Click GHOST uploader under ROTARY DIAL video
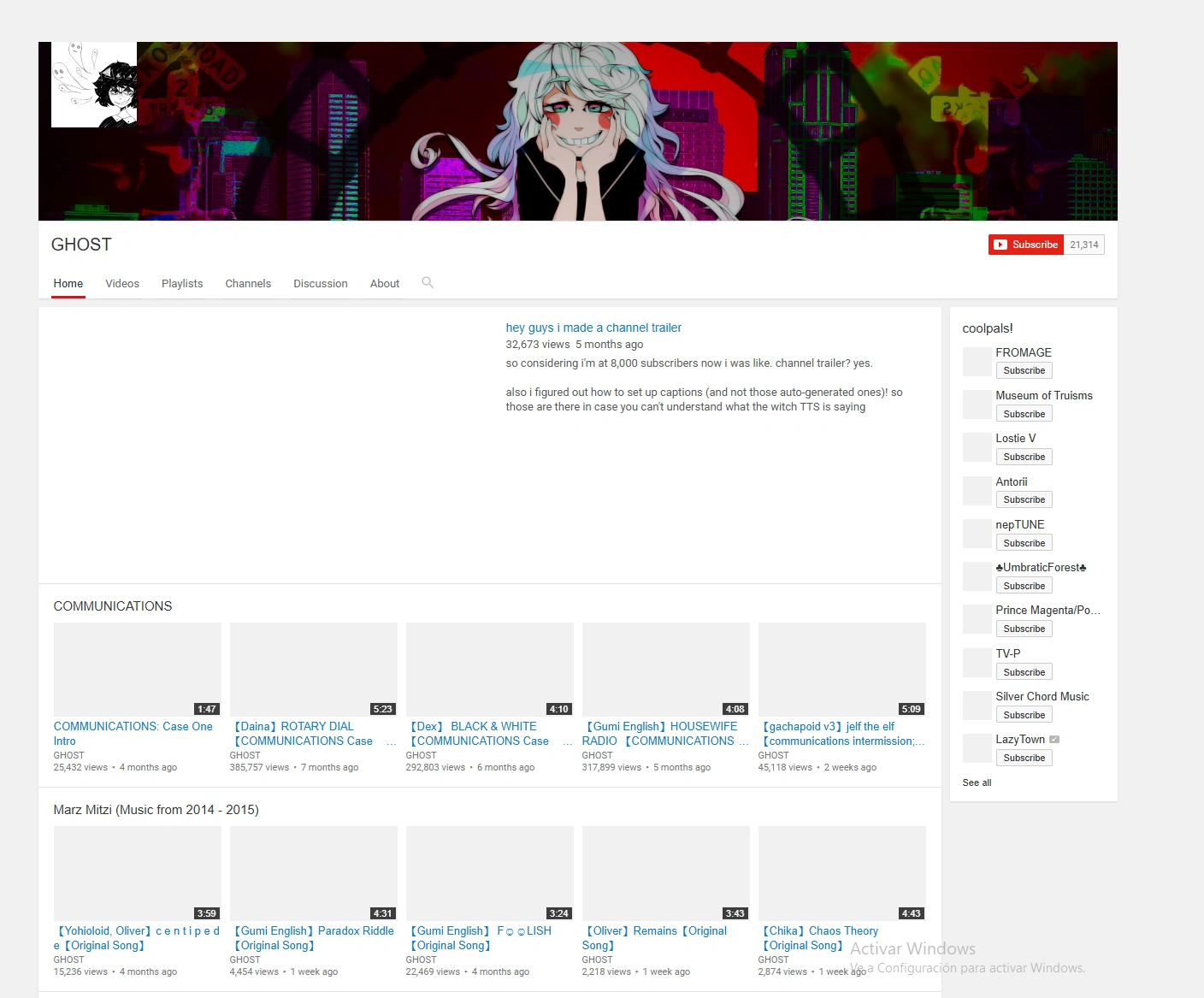This screenshot has width=1204, height=998. click(x=245, y=756)
